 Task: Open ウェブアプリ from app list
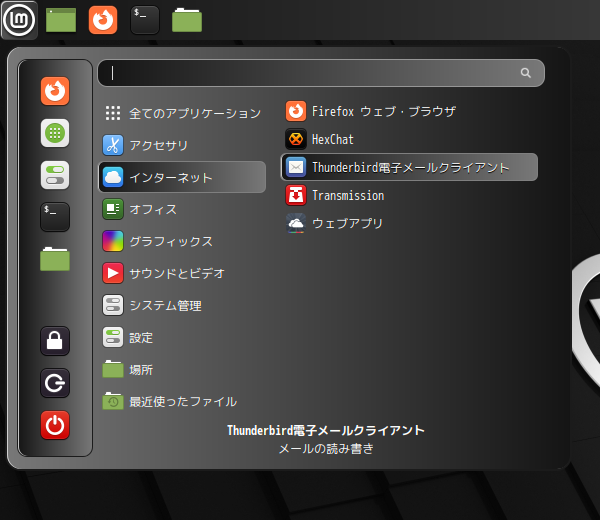[x=409, y=223]
